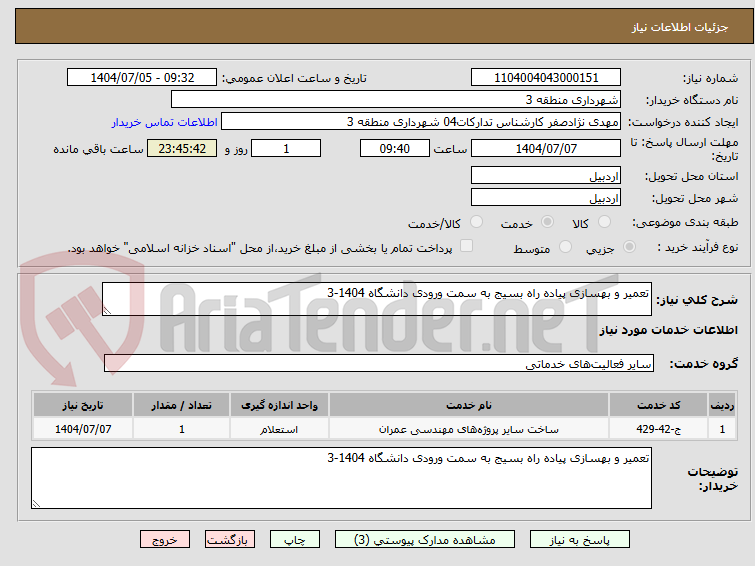
Task: Click the announcement date field 1404/07/05 - 09:32
Action: [x=142, y=77]
